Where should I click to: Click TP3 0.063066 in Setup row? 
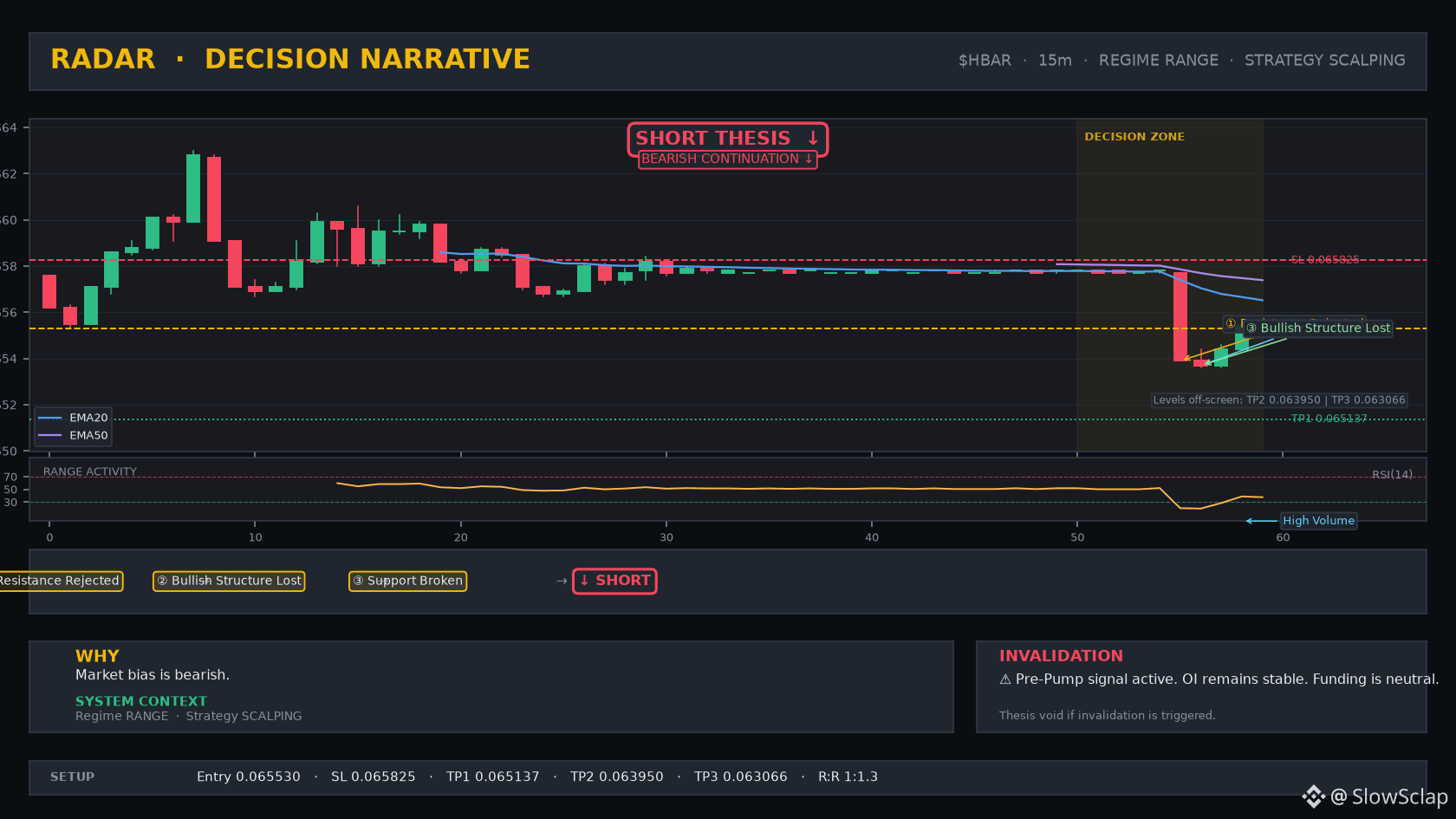(x=741, y=777)
